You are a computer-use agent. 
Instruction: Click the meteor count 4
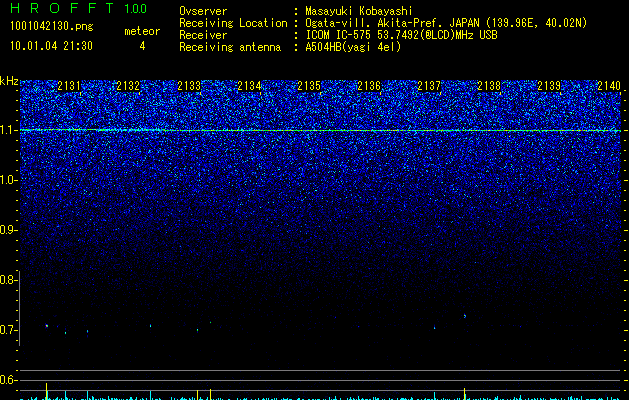point(142,46)
